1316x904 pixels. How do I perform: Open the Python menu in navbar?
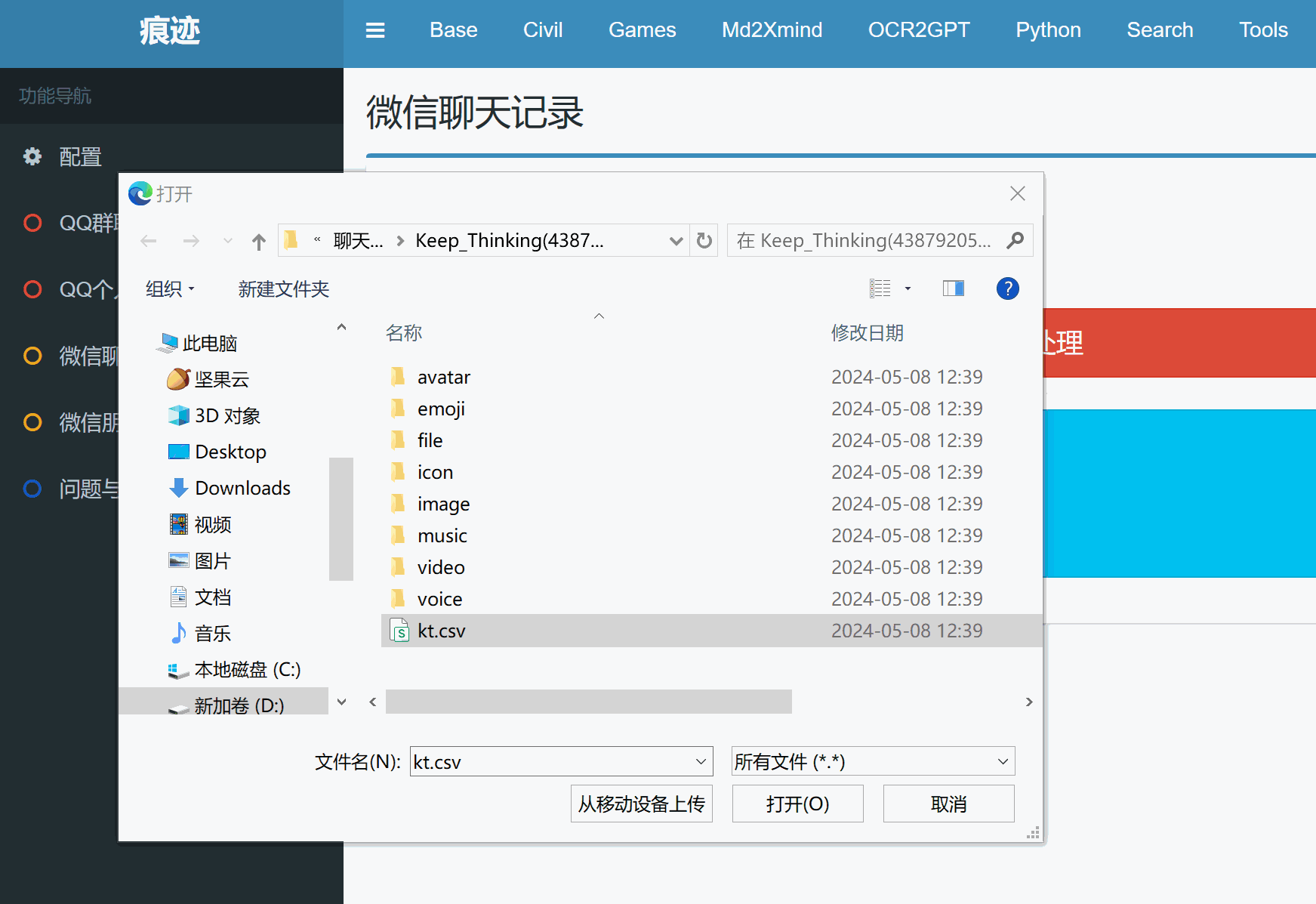1048,30
